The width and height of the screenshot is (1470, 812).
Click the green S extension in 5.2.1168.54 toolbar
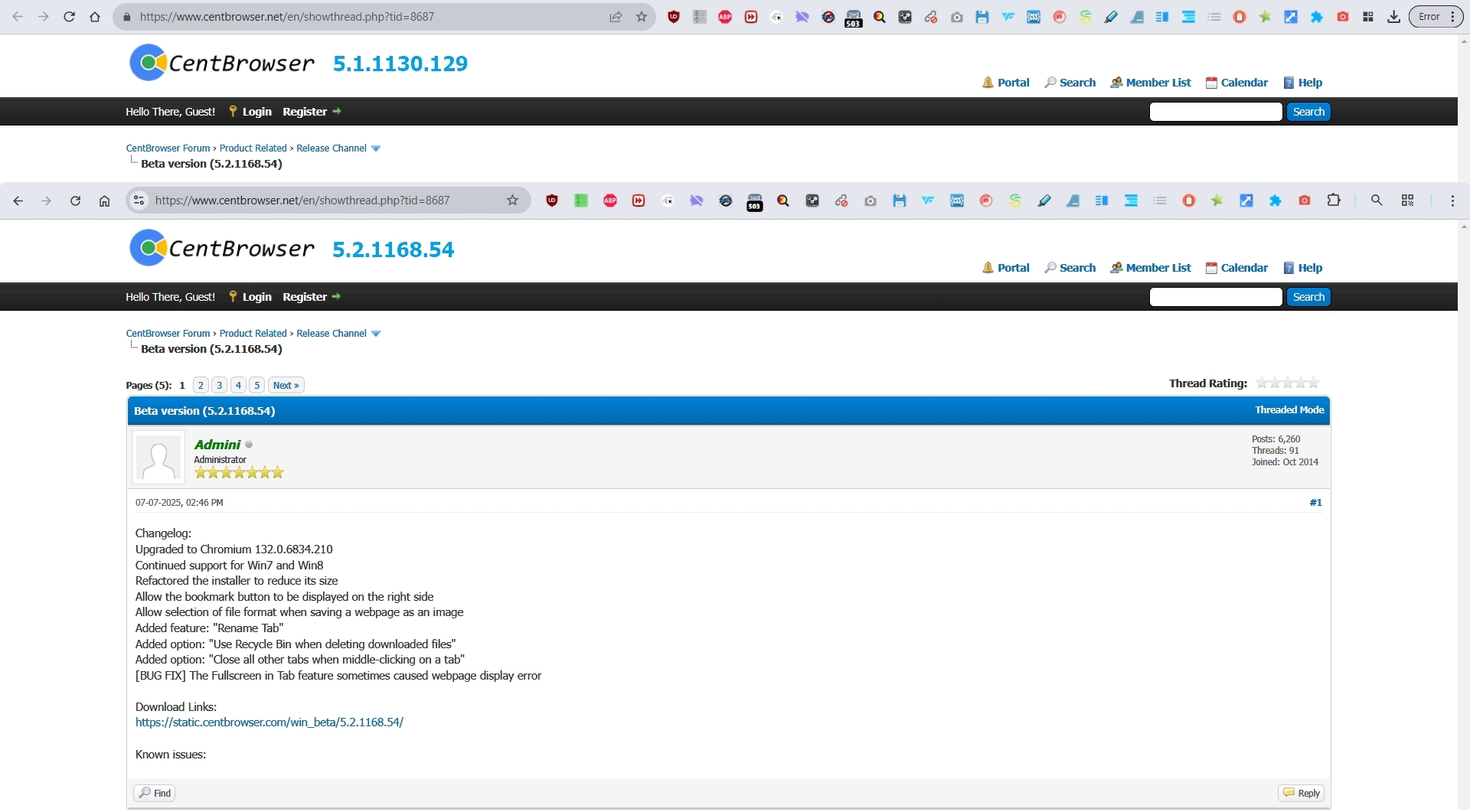tap(1015, 201)
